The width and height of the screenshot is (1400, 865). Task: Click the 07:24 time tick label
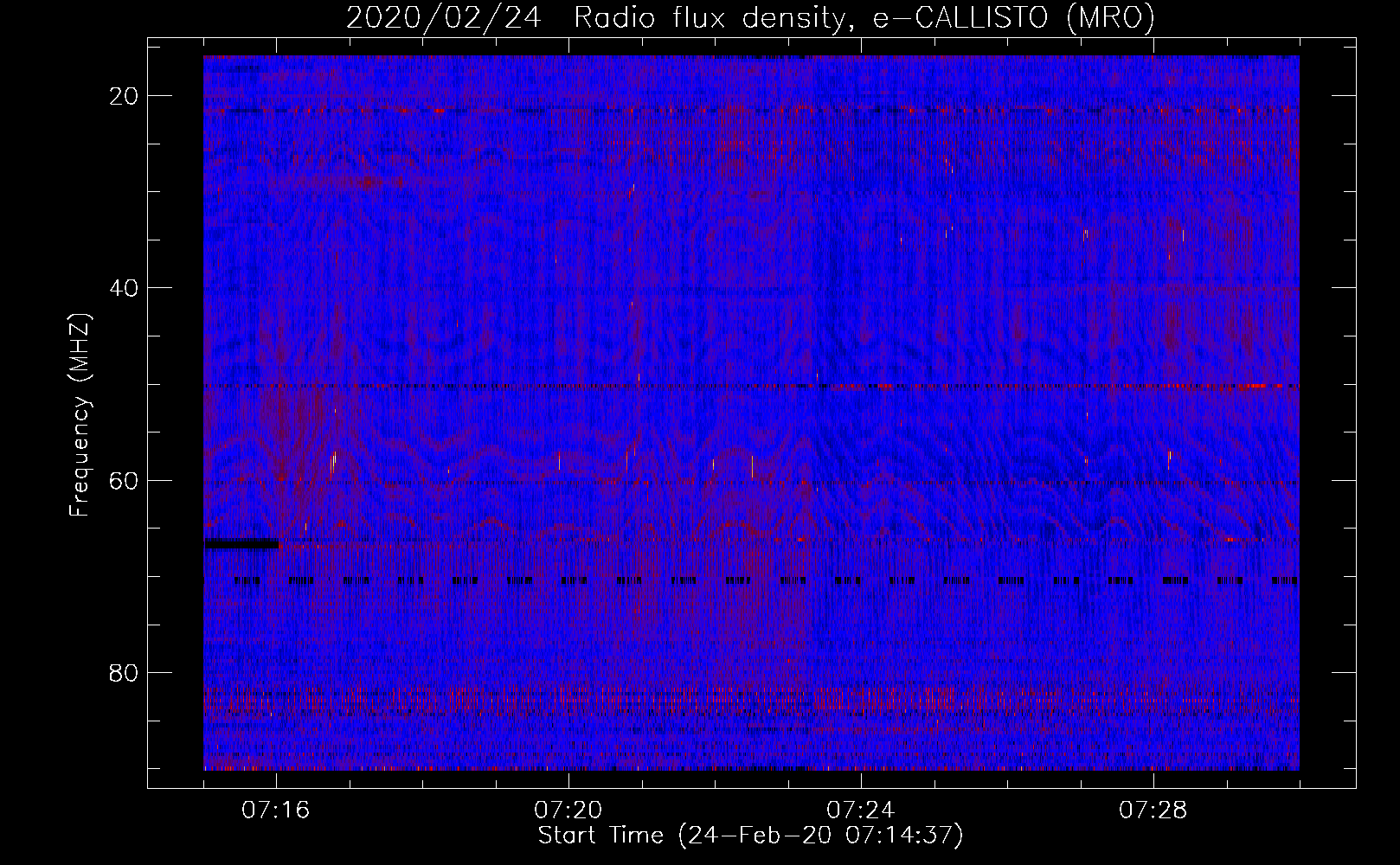(861, 811)
